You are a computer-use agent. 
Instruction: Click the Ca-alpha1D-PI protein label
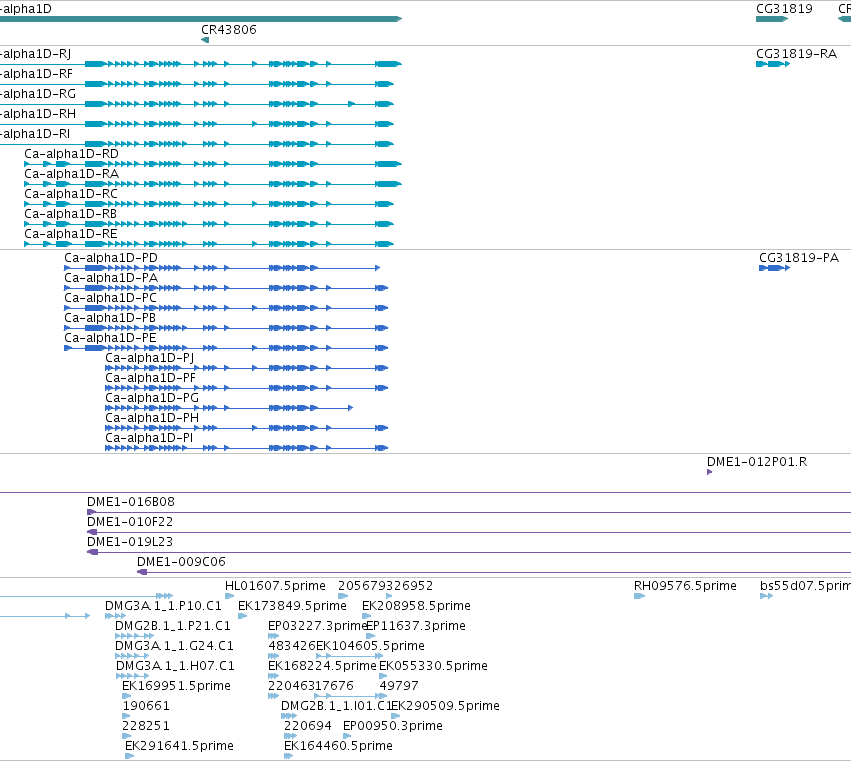click(149, 439)
